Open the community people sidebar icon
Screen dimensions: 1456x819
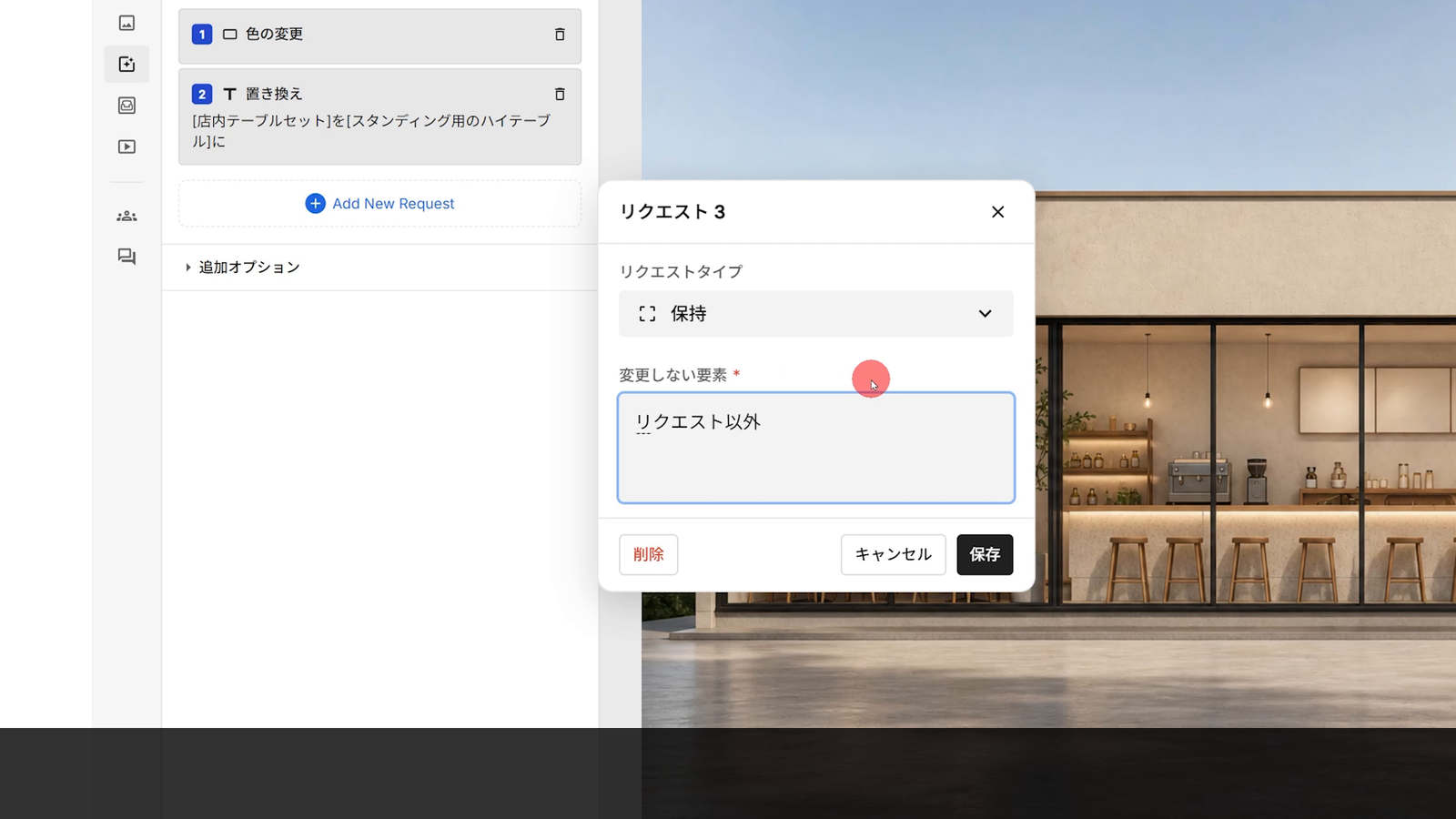tap(126, 216)
